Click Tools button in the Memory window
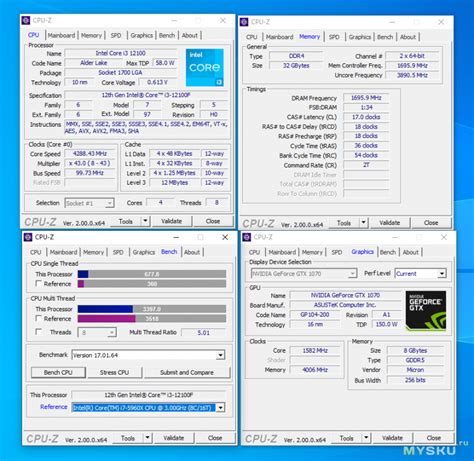Image resolution: width=474 pixels, height=461 pixels. click(344, 222)
